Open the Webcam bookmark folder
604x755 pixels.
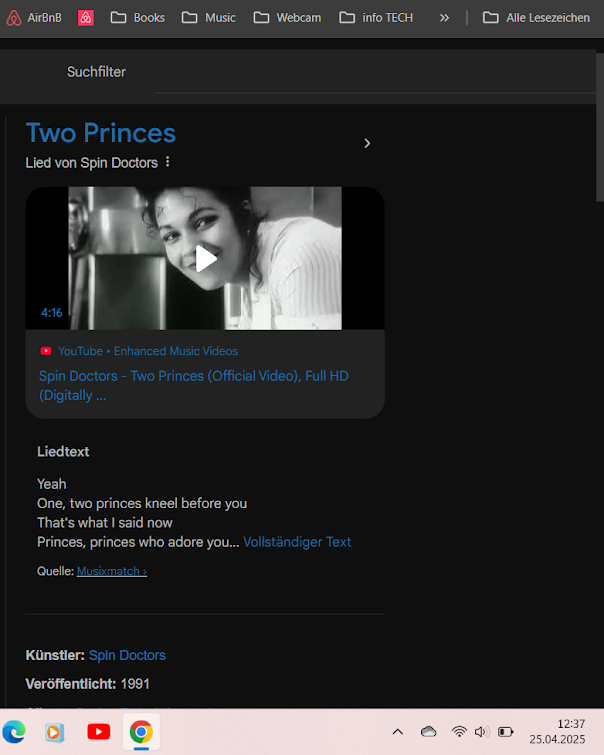tap(287, 18)
